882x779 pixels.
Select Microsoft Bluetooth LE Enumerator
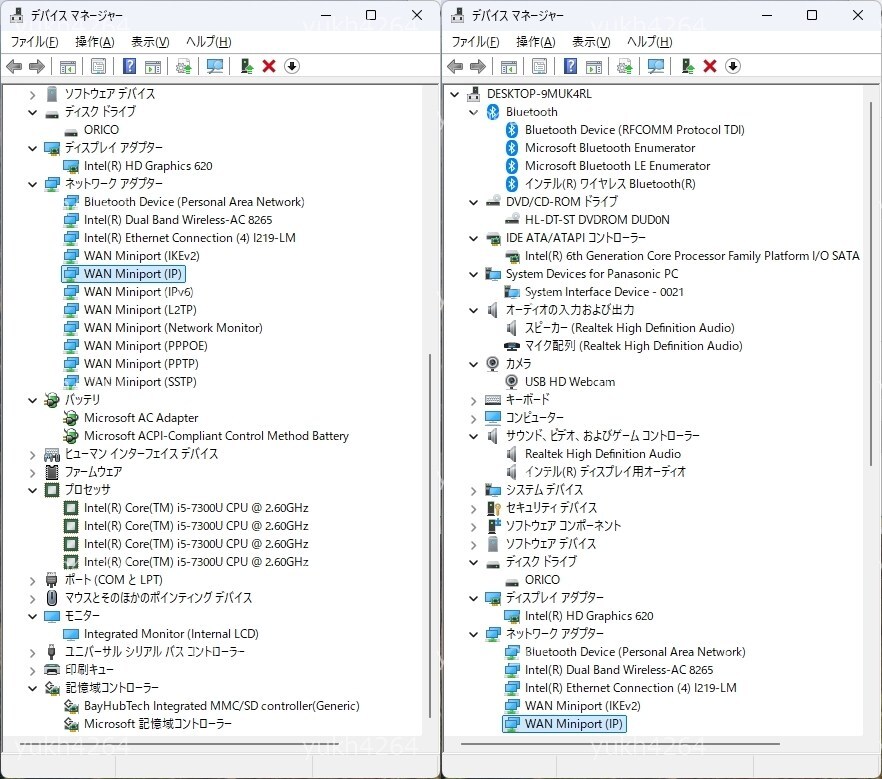point(617,166)
